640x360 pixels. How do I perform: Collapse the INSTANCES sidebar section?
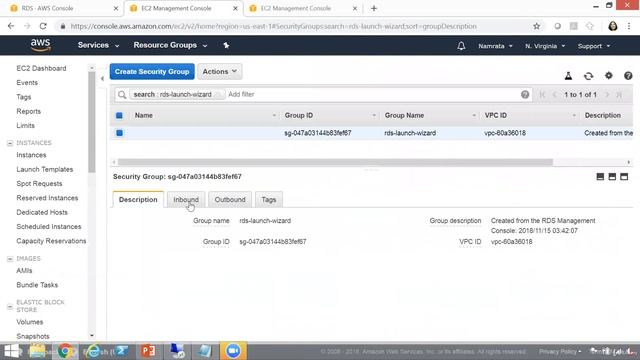point(10,143)
